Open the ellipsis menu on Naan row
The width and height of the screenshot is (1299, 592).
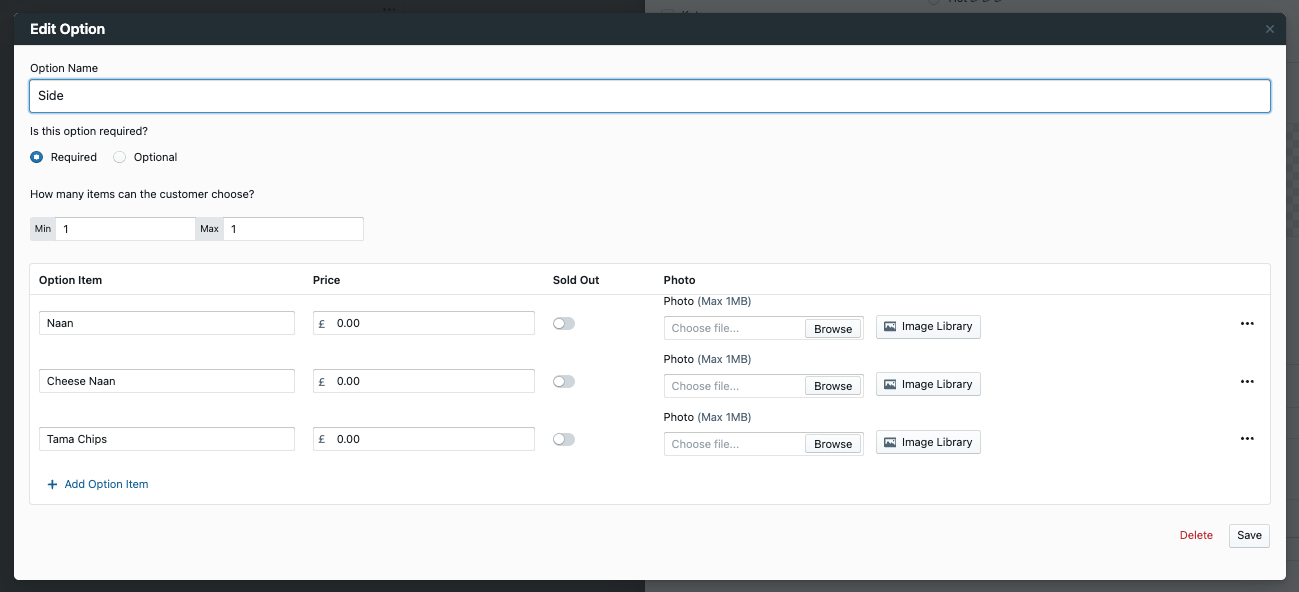[x=1247, y=323]
